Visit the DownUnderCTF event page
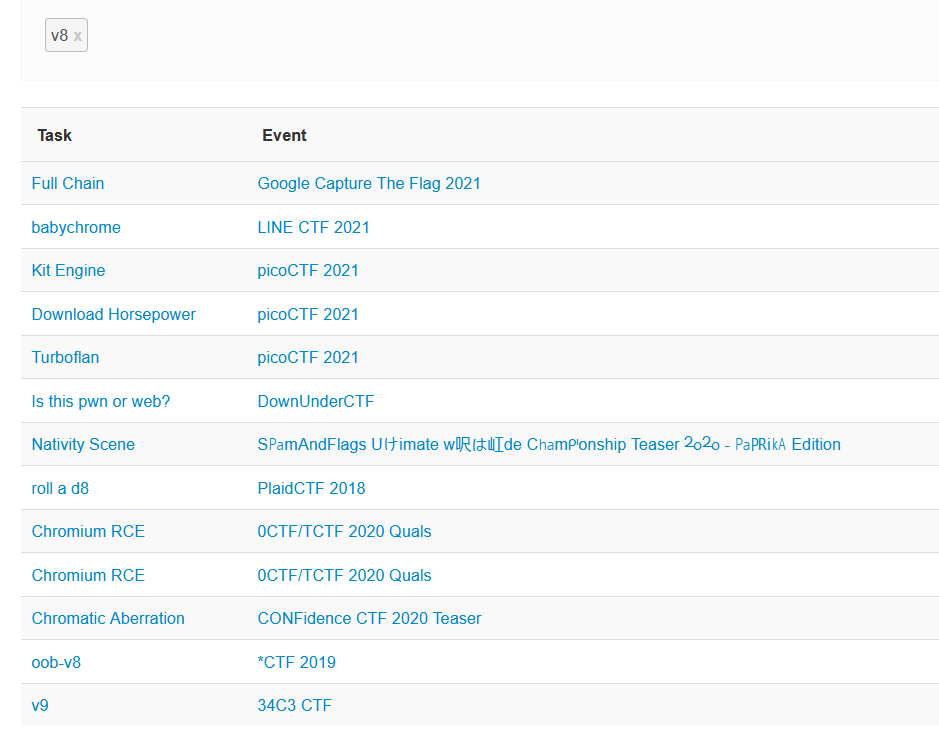This screenshot has width=939, height=740. click(316, 400)
